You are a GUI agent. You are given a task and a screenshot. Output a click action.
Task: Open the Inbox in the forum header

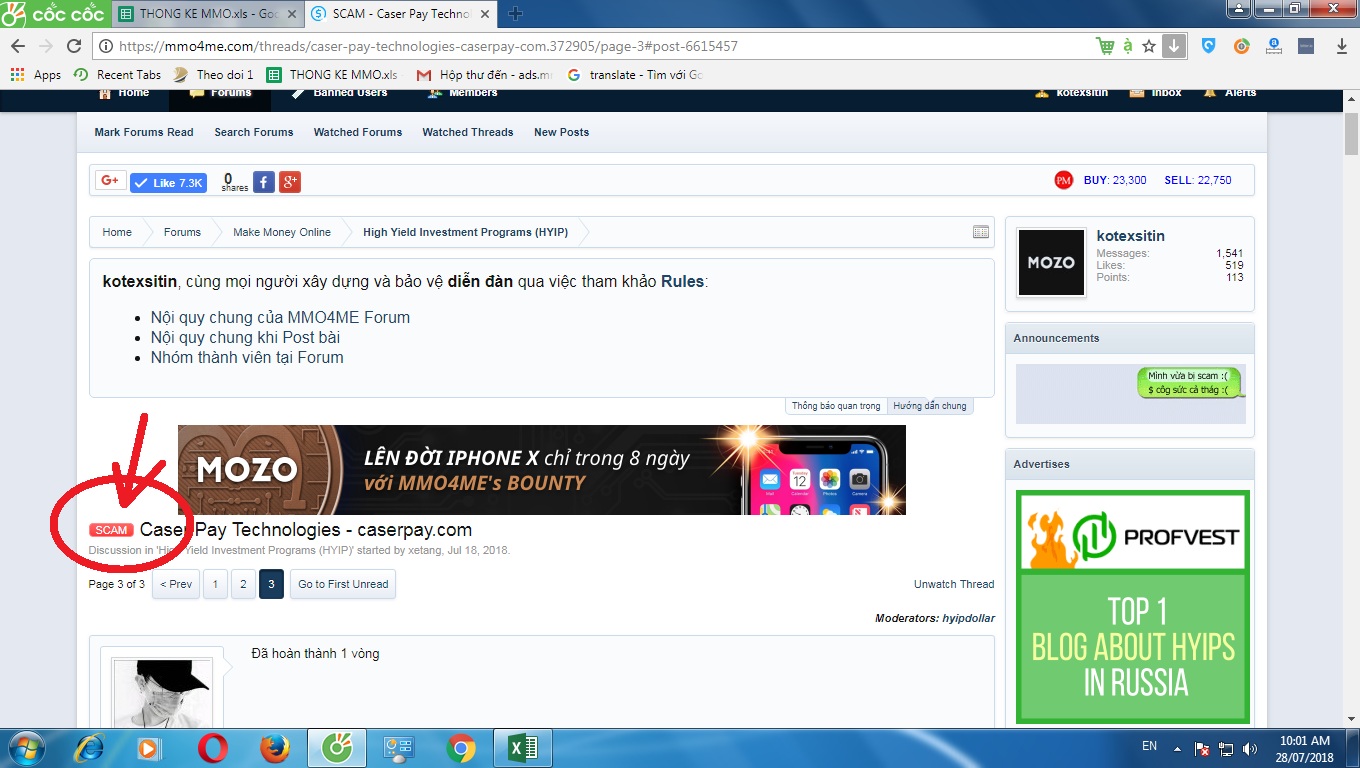point(1156,93)
